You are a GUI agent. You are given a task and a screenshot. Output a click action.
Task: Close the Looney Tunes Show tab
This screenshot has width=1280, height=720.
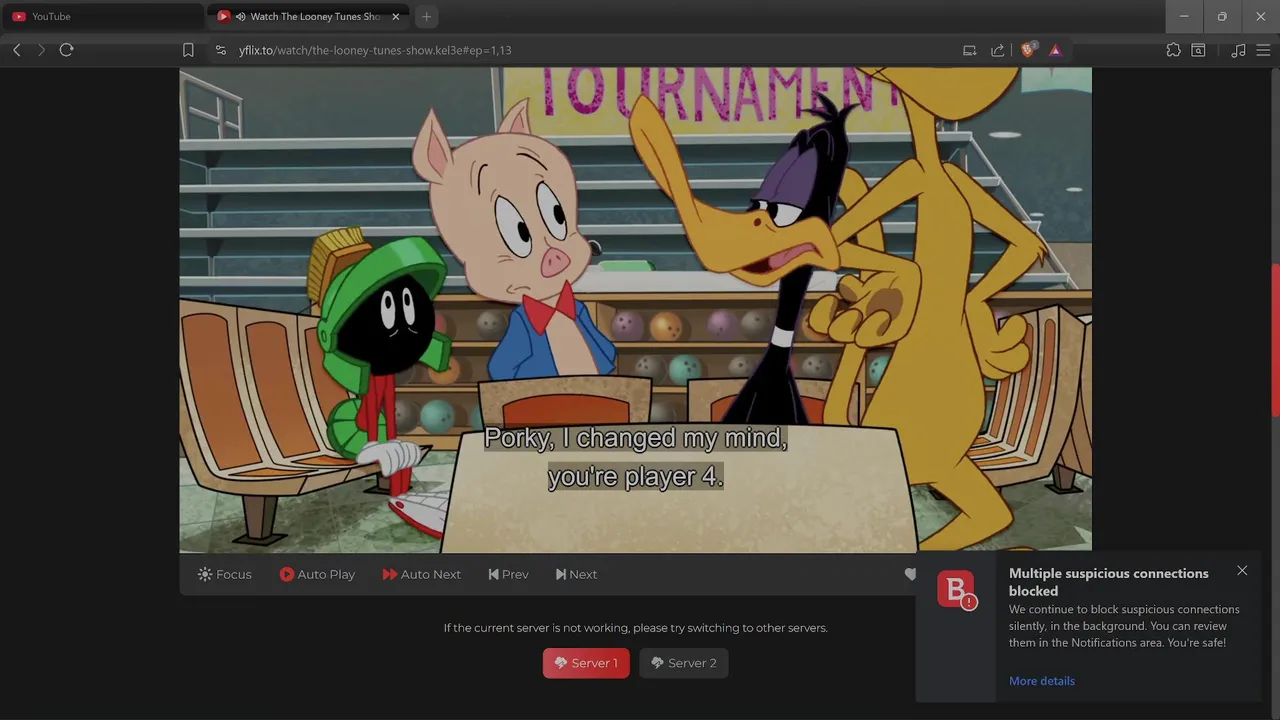point(396,16)
